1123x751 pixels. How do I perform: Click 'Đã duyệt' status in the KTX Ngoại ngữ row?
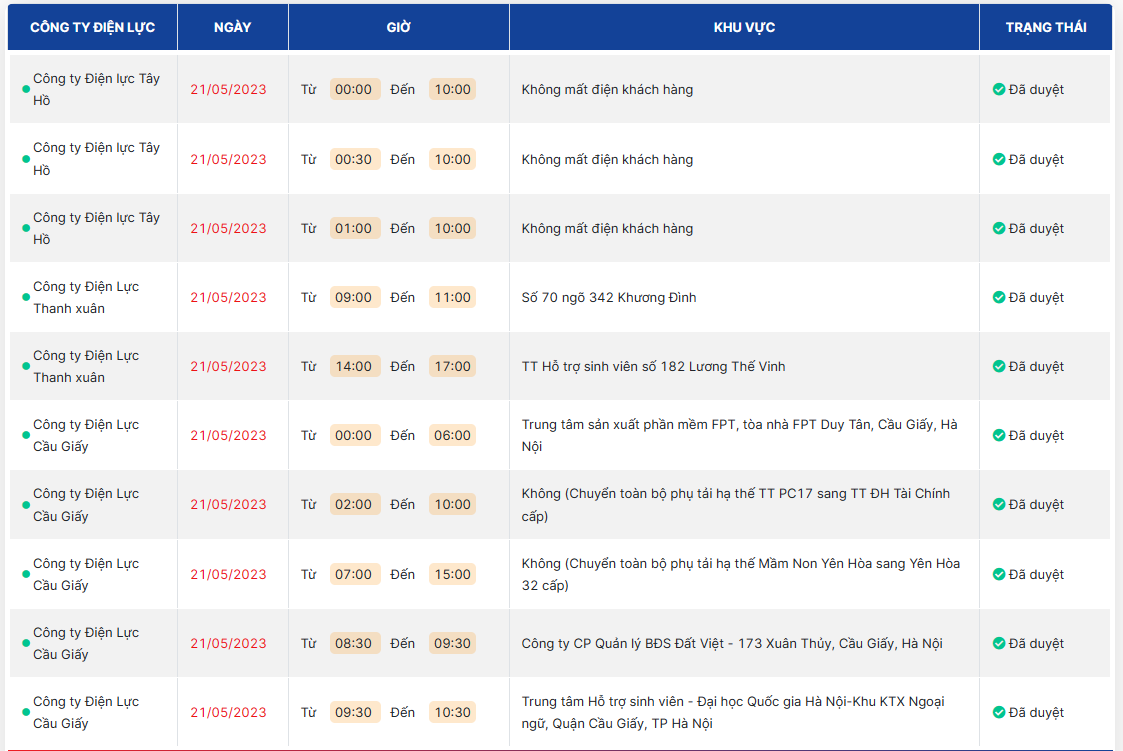pos(1035,712)
